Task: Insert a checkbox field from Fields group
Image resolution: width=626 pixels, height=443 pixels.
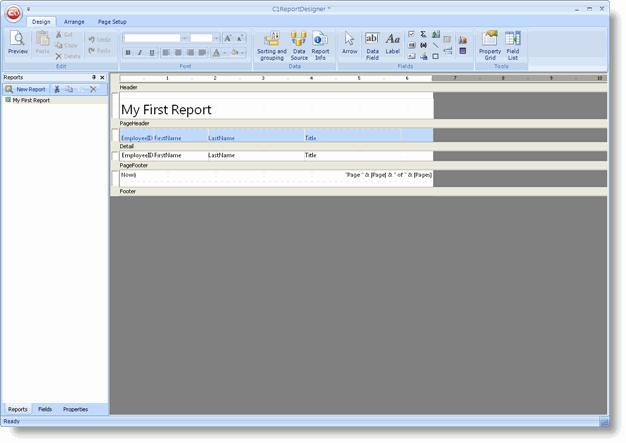Action: (x=412, y=35)
